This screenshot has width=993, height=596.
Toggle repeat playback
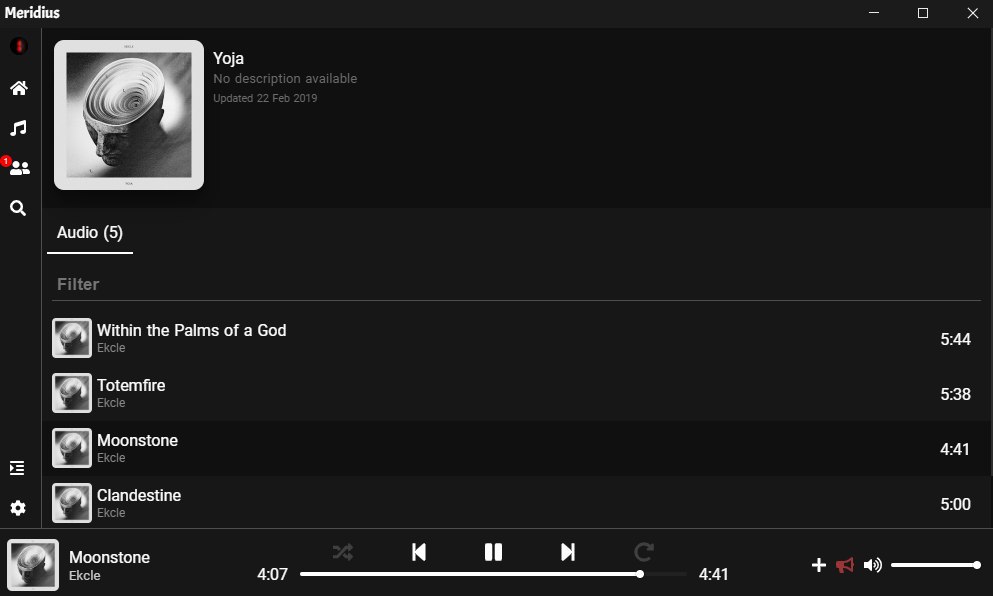(x=643, y=552)
